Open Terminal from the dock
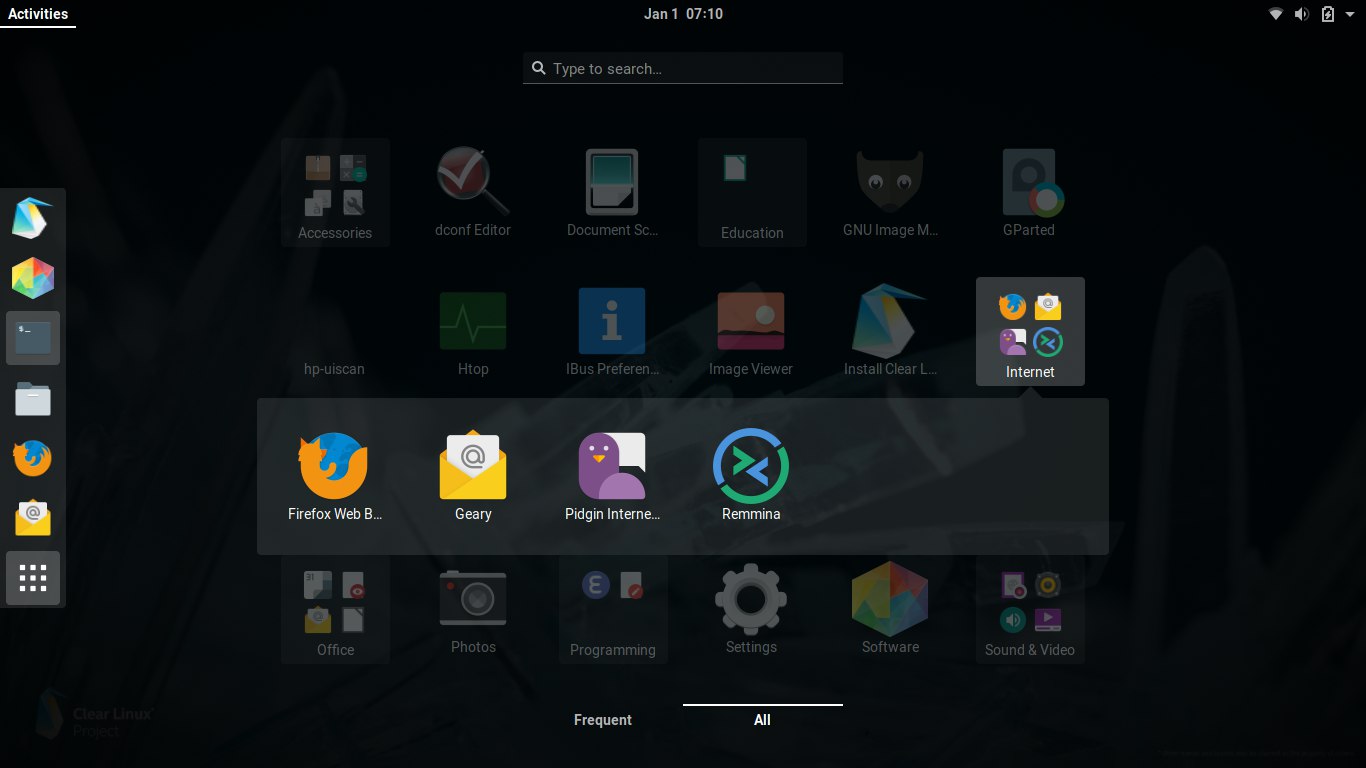This screenshot has height=768, width=1366. click(33, 338)
